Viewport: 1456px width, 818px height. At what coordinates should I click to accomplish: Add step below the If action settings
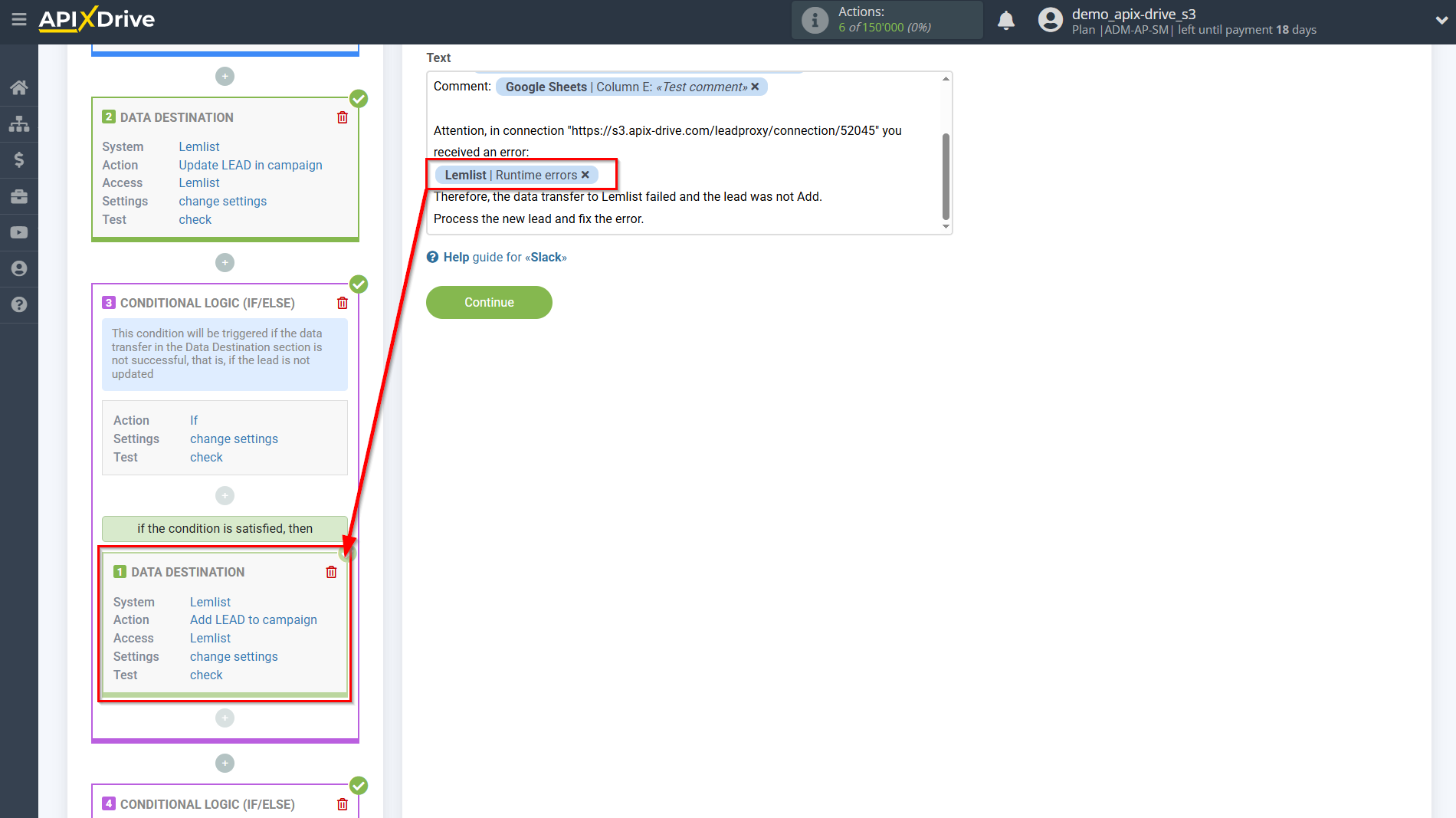225,495
